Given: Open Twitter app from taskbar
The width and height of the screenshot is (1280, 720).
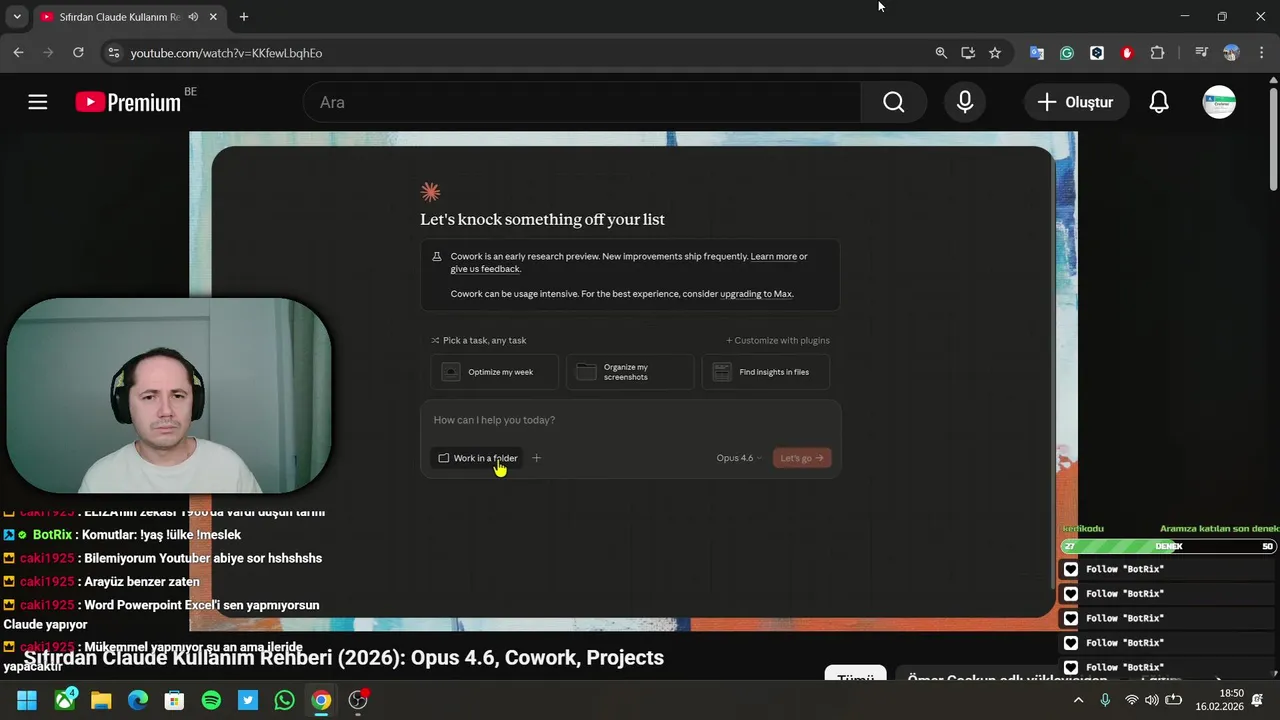Looking at the screenshot, I should (x=248, y=700).
